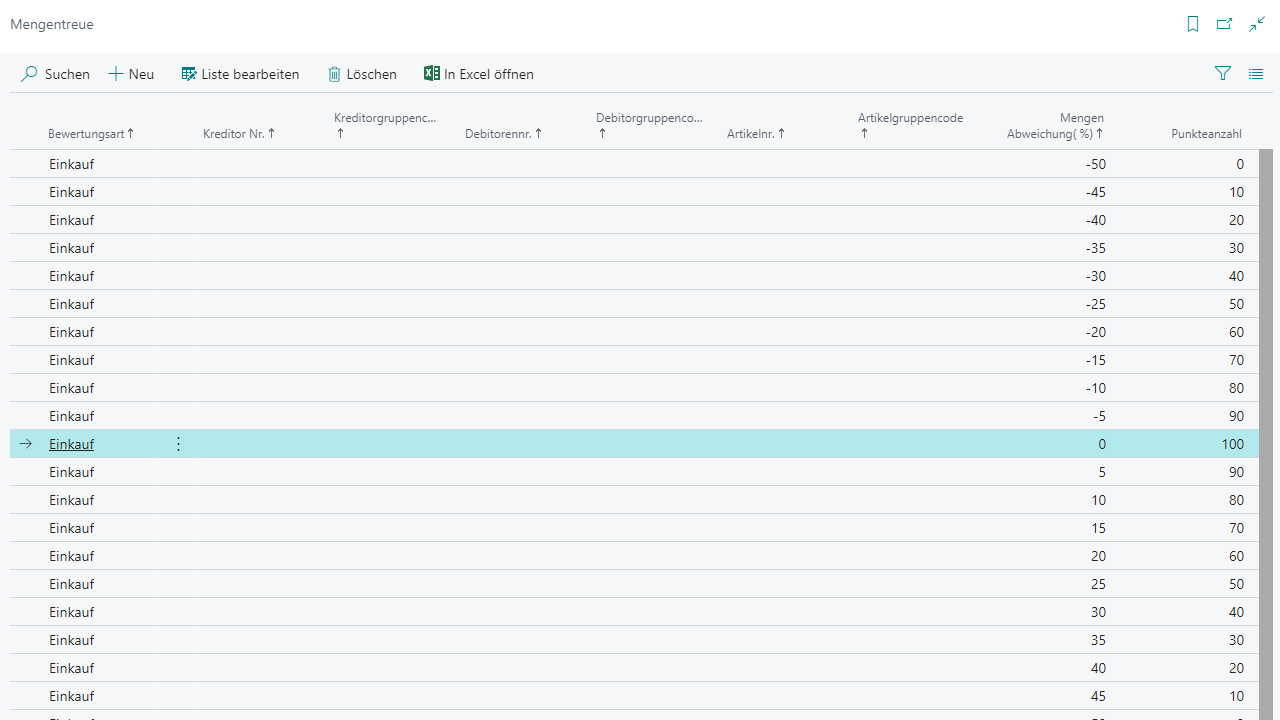
Task: Click the deviation cell showing 45
Action: point(1098,696)
